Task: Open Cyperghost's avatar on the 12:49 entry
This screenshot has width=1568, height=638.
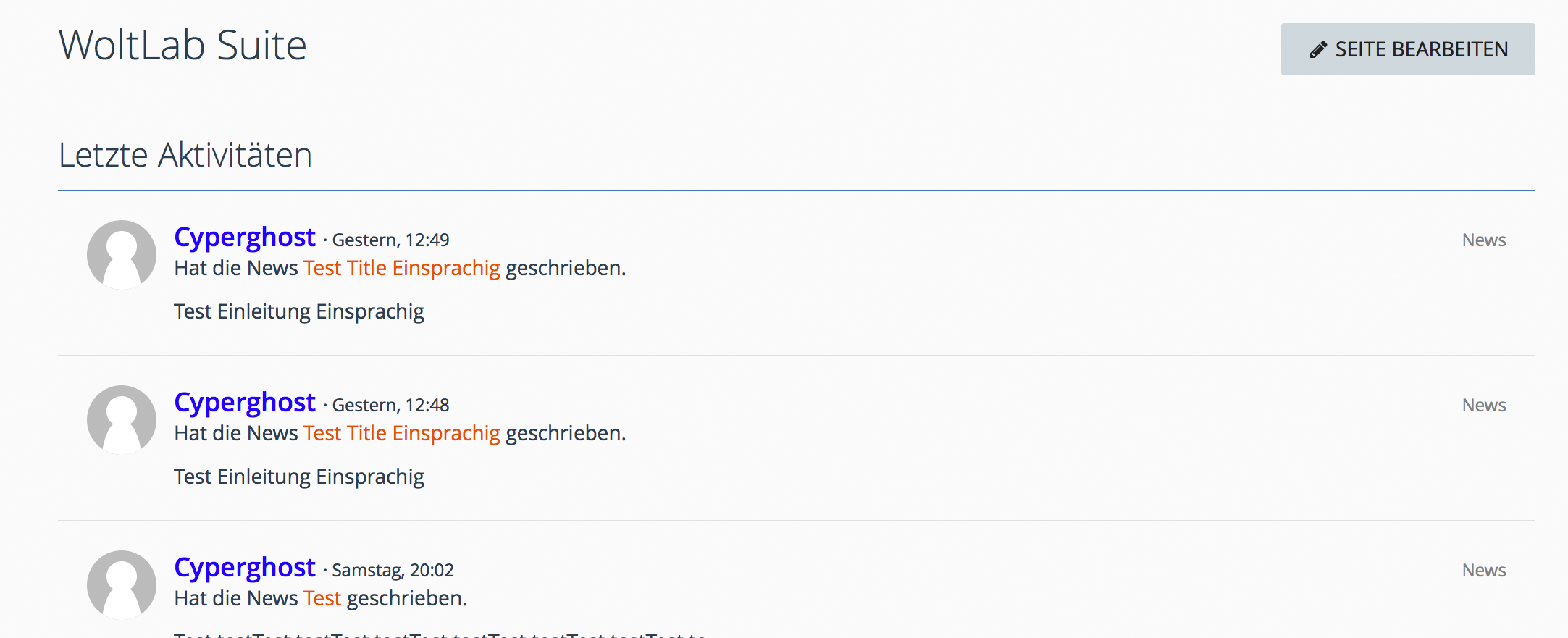Action: click(122, 255)
